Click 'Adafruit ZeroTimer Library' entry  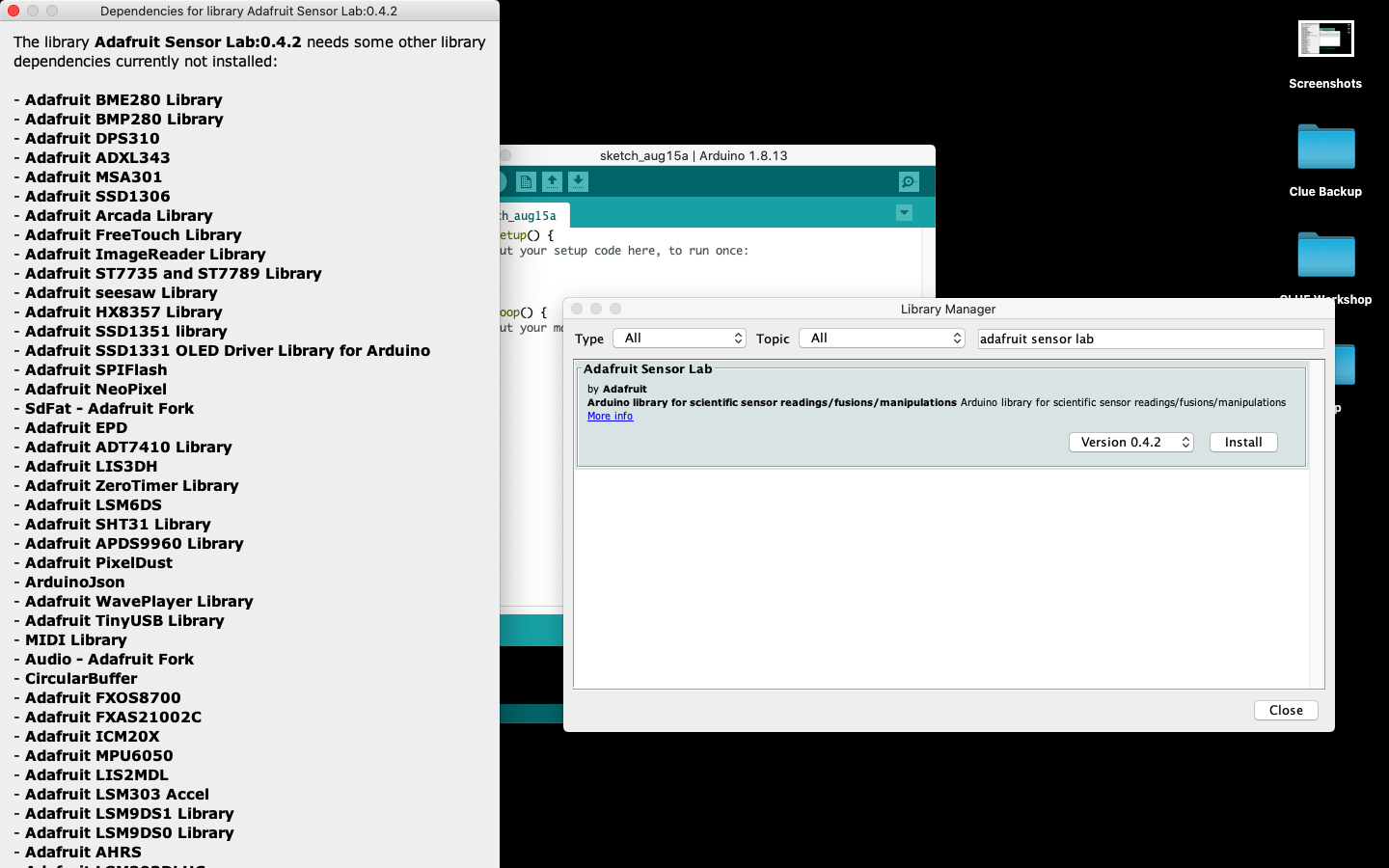132,485
